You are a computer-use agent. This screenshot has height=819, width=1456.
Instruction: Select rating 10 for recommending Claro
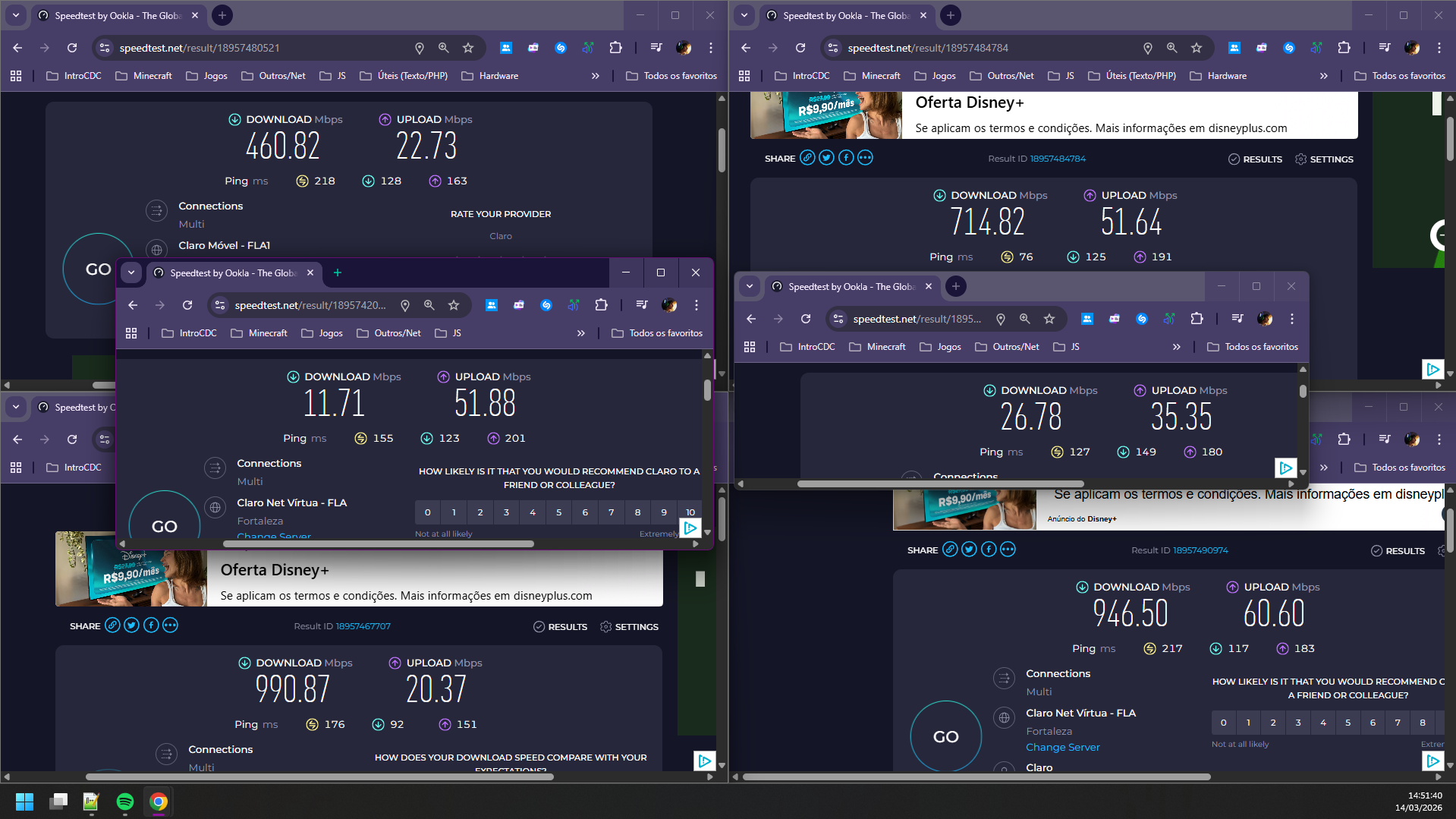coord(690,512)
